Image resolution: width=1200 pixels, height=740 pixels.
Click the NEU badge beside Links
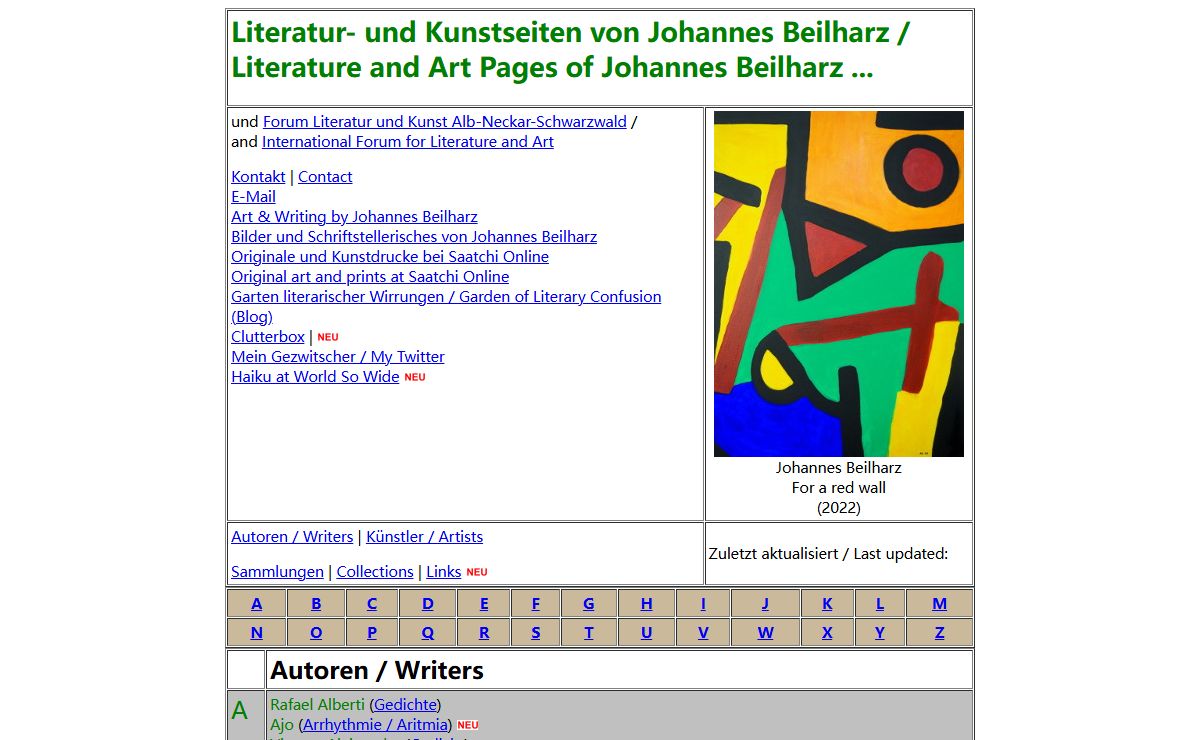click(477, 573)
